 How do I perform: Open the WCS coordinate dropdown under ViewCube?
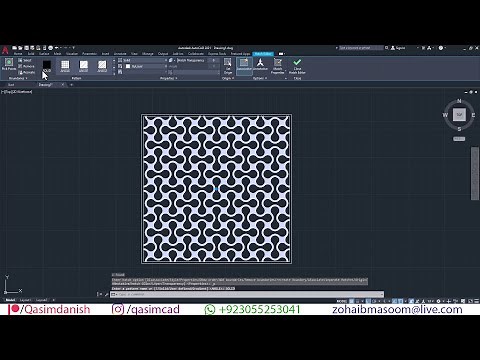coord(459,139)
